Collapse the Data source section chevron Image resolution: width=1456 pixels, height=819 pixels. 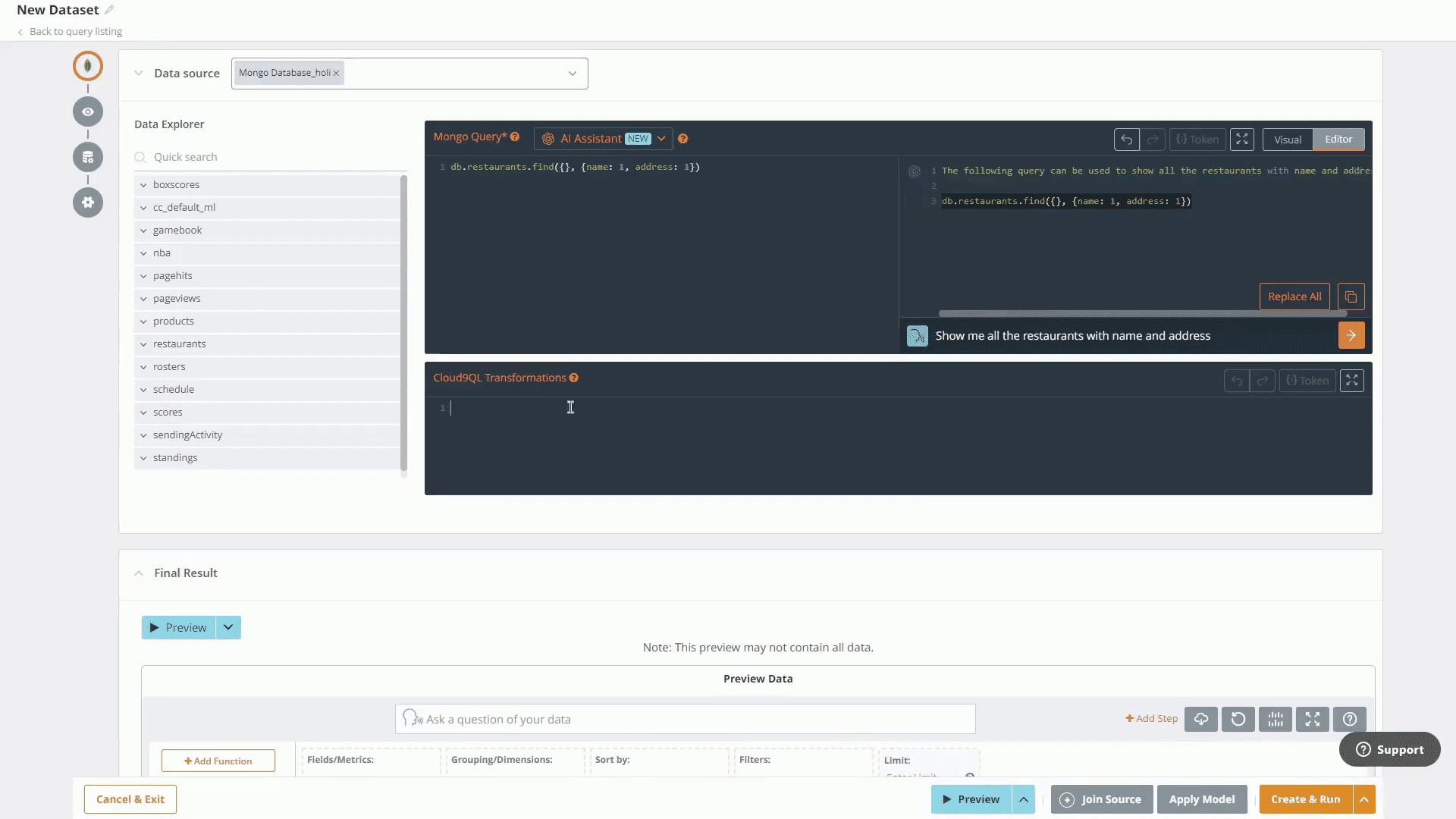[x=138, y=74]
